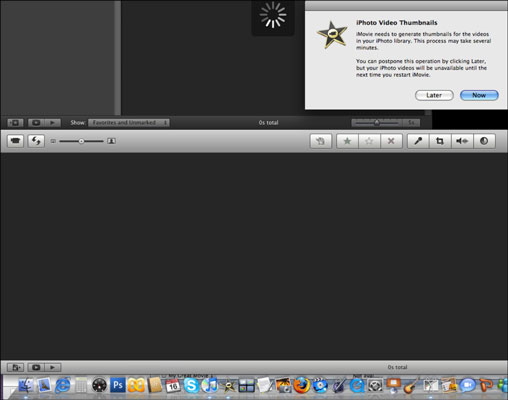Toggle the Event Library list button

pyautogui.click(x=15, y=367)
